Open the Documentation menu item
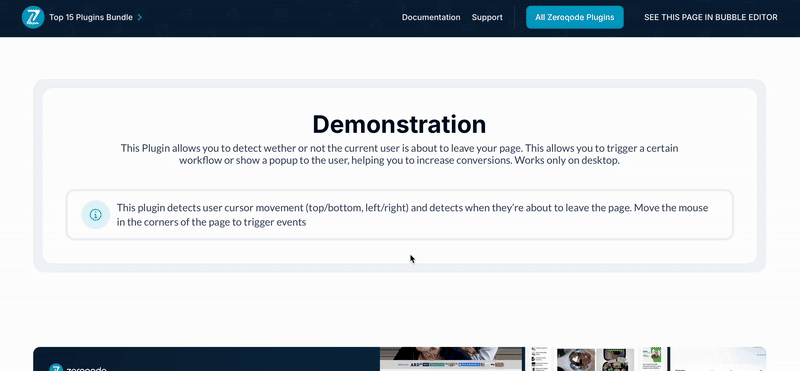 coord(431,17)
